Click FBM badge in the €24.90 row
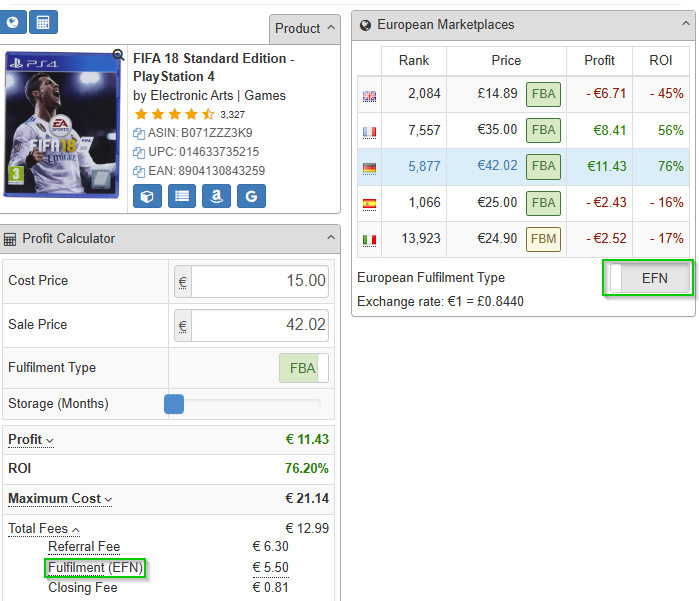 coord(543,239)
